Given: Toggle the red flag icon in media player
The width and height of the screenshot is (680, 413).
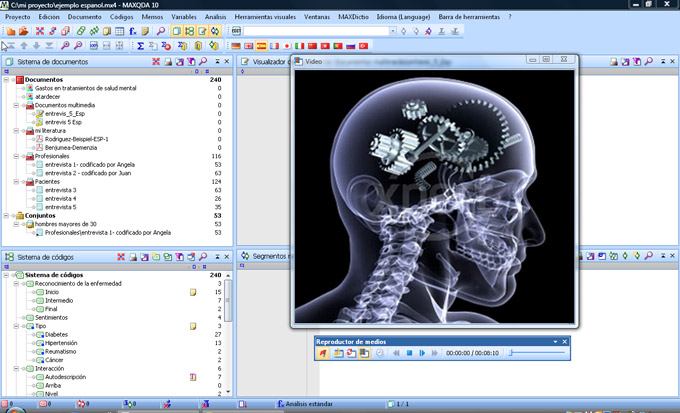Looking at the screenshot, I should pos(323,353).
